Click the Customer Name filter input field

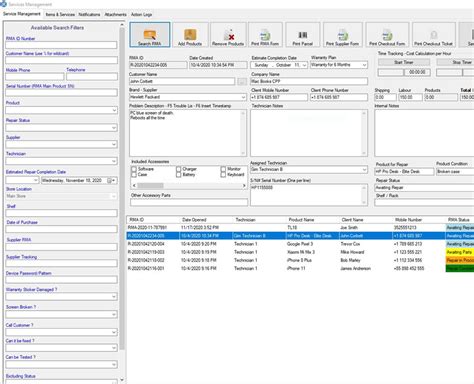click(61, 60)
